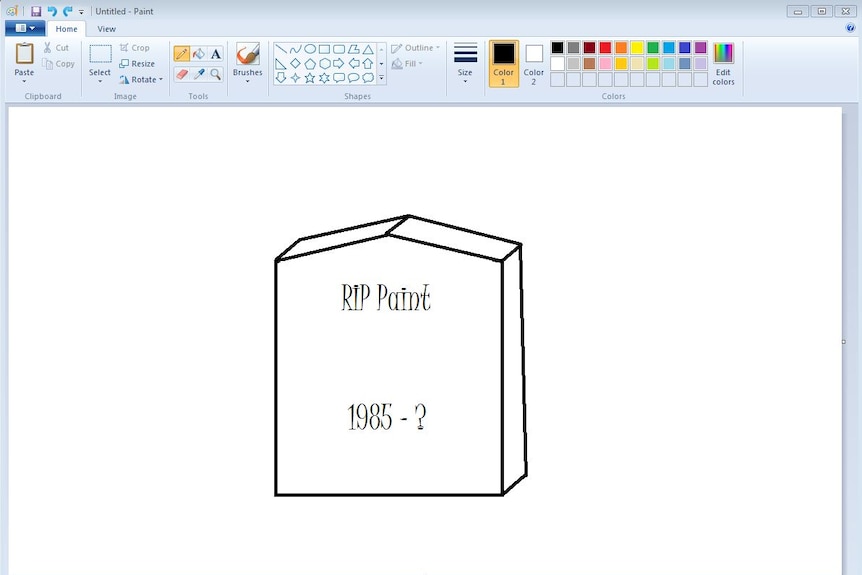Choose the Right triangle shape

coord(281,64)
